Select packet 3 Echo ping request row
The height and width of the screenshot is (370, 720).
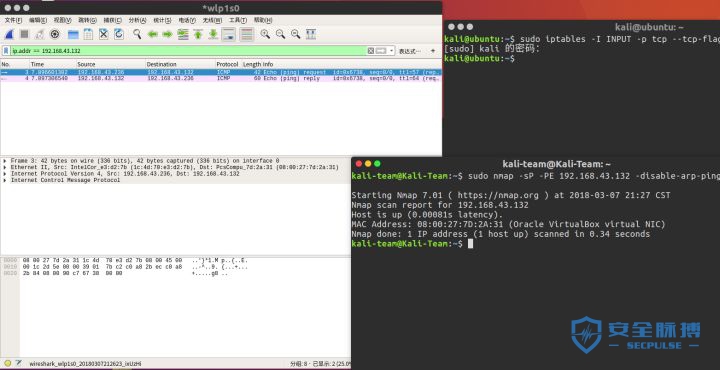(x=221, y=72)
